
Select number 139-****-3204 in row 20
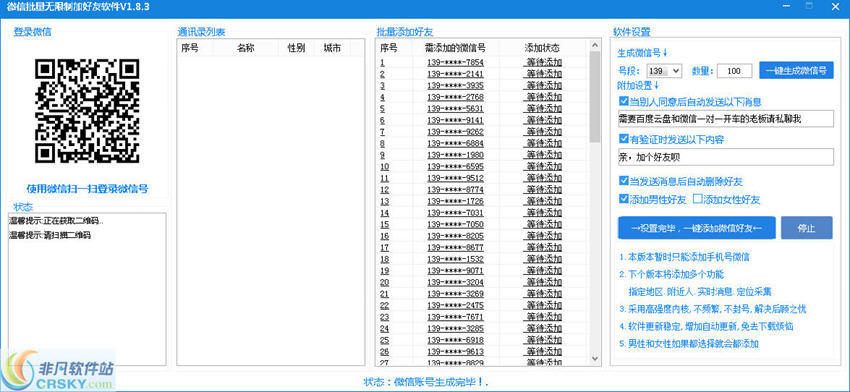455,282
